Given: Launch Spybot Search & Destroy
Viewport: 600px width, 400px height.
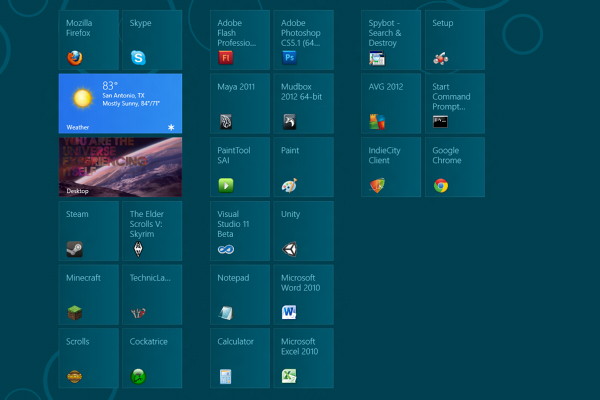Looking at the screenshot, I should (x=391, y=40).
